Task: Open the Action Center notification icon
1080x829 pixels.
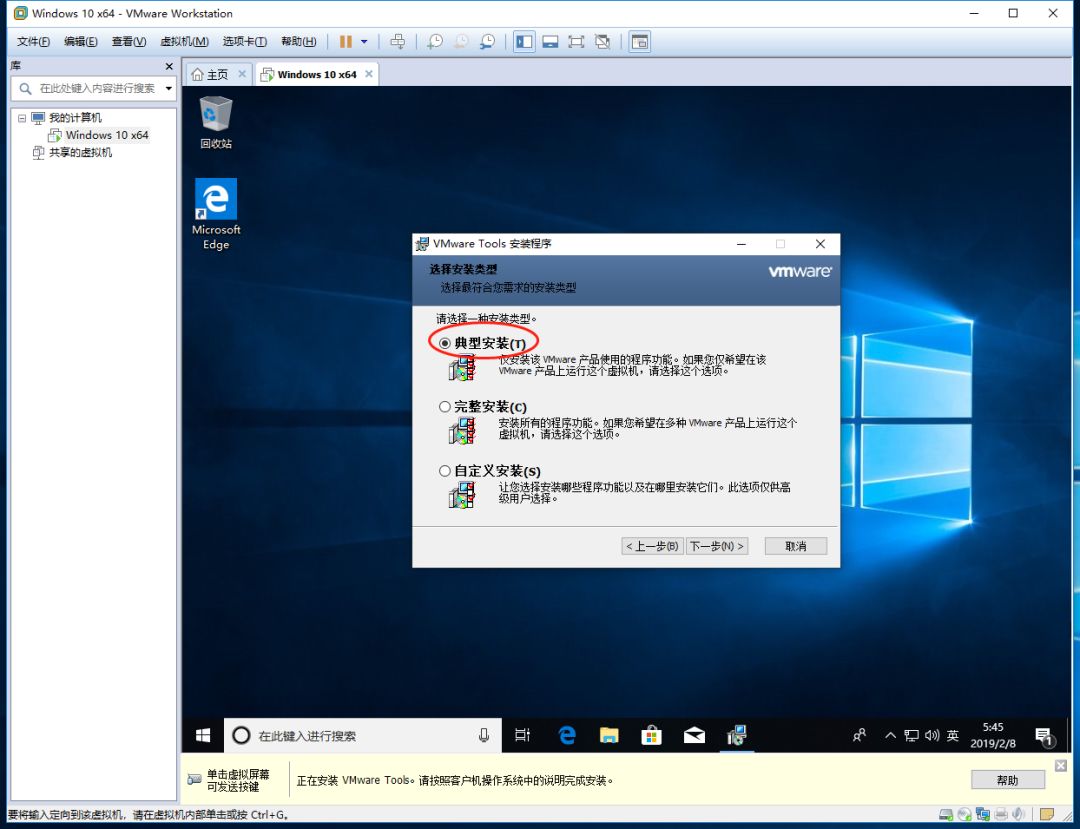Action: tap(1044, 737)
